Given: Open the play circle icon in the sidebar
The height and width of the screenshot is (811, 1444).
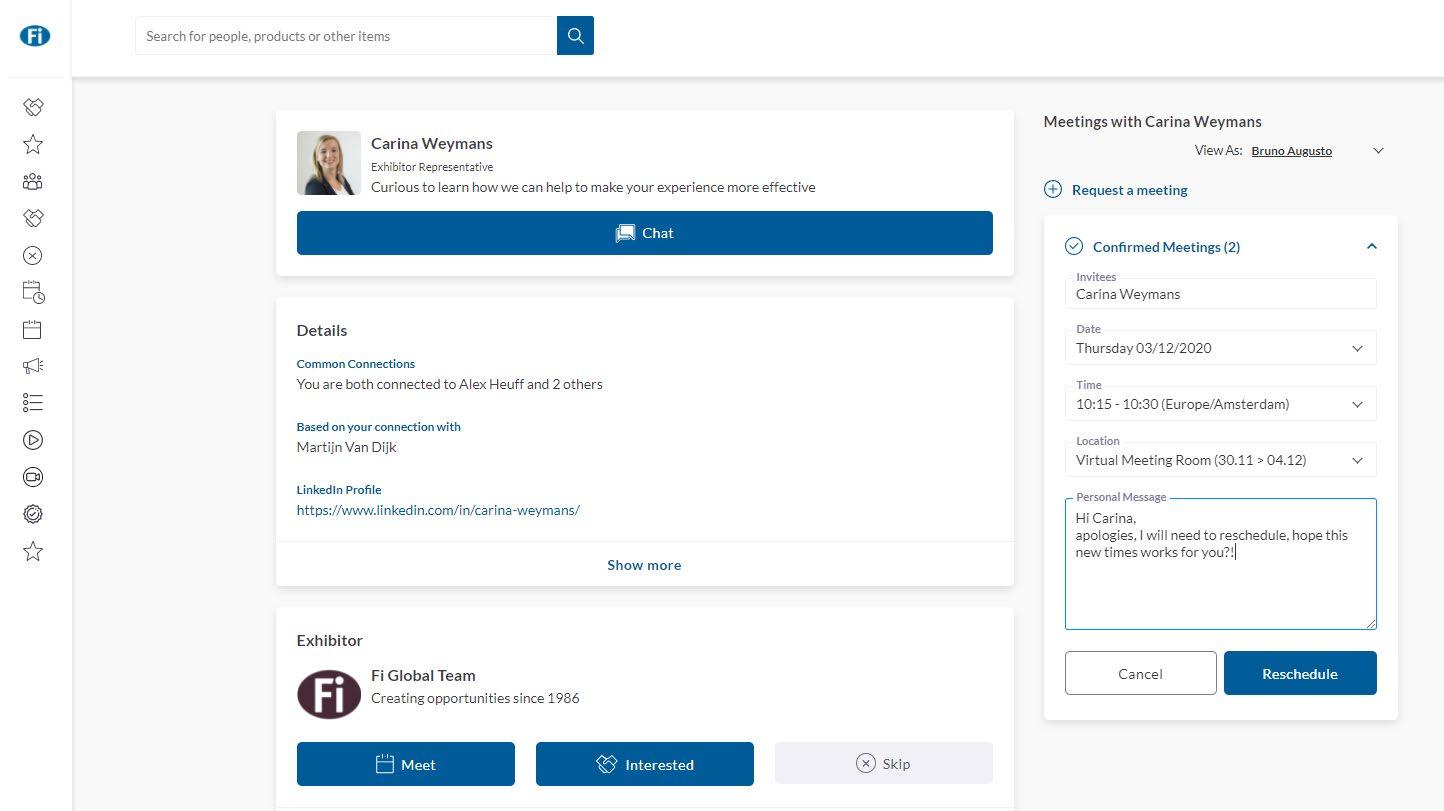Looking at the screenshot, I should 33,440.
